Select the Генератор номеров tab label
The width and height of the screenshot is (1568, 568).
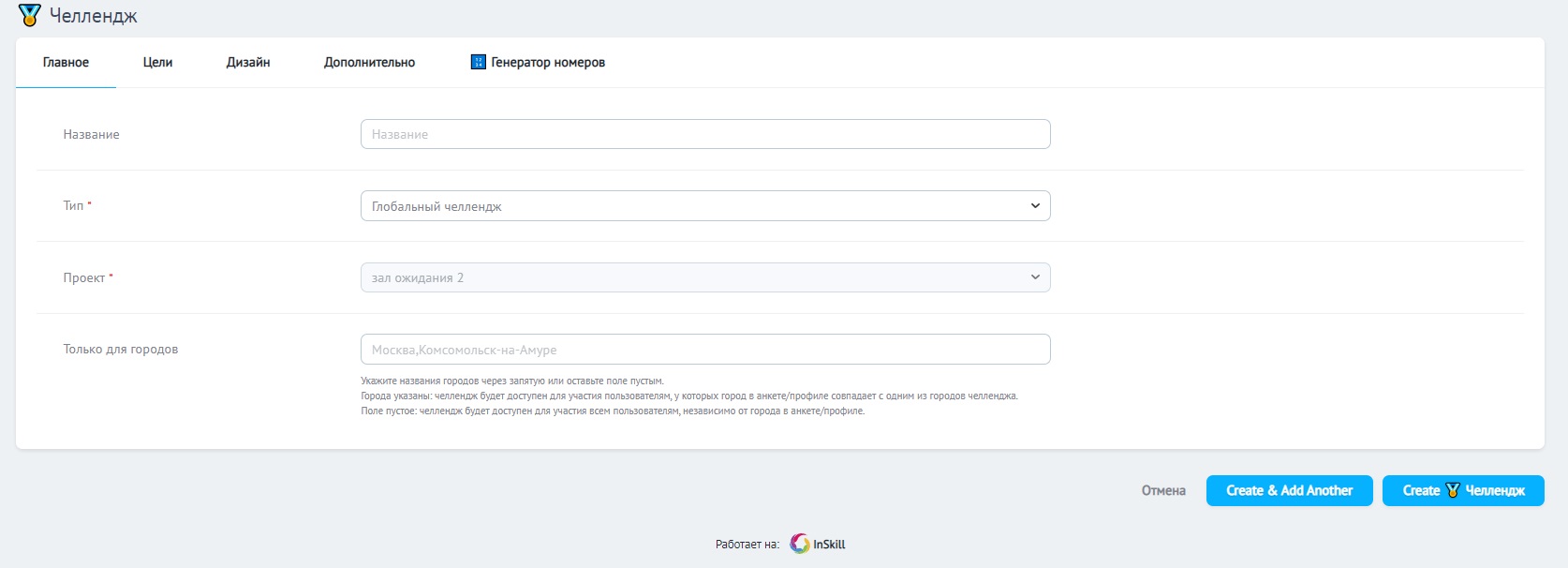(x=548, y=63)
